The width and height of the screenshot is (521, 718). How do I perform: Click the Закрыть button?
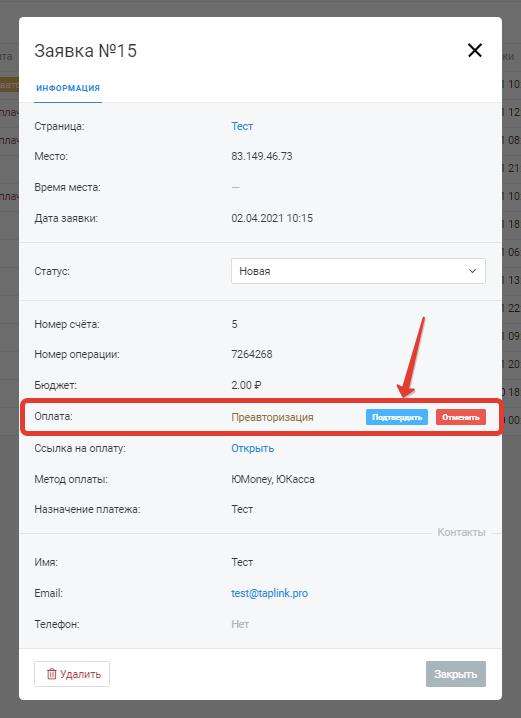(456, 674)
